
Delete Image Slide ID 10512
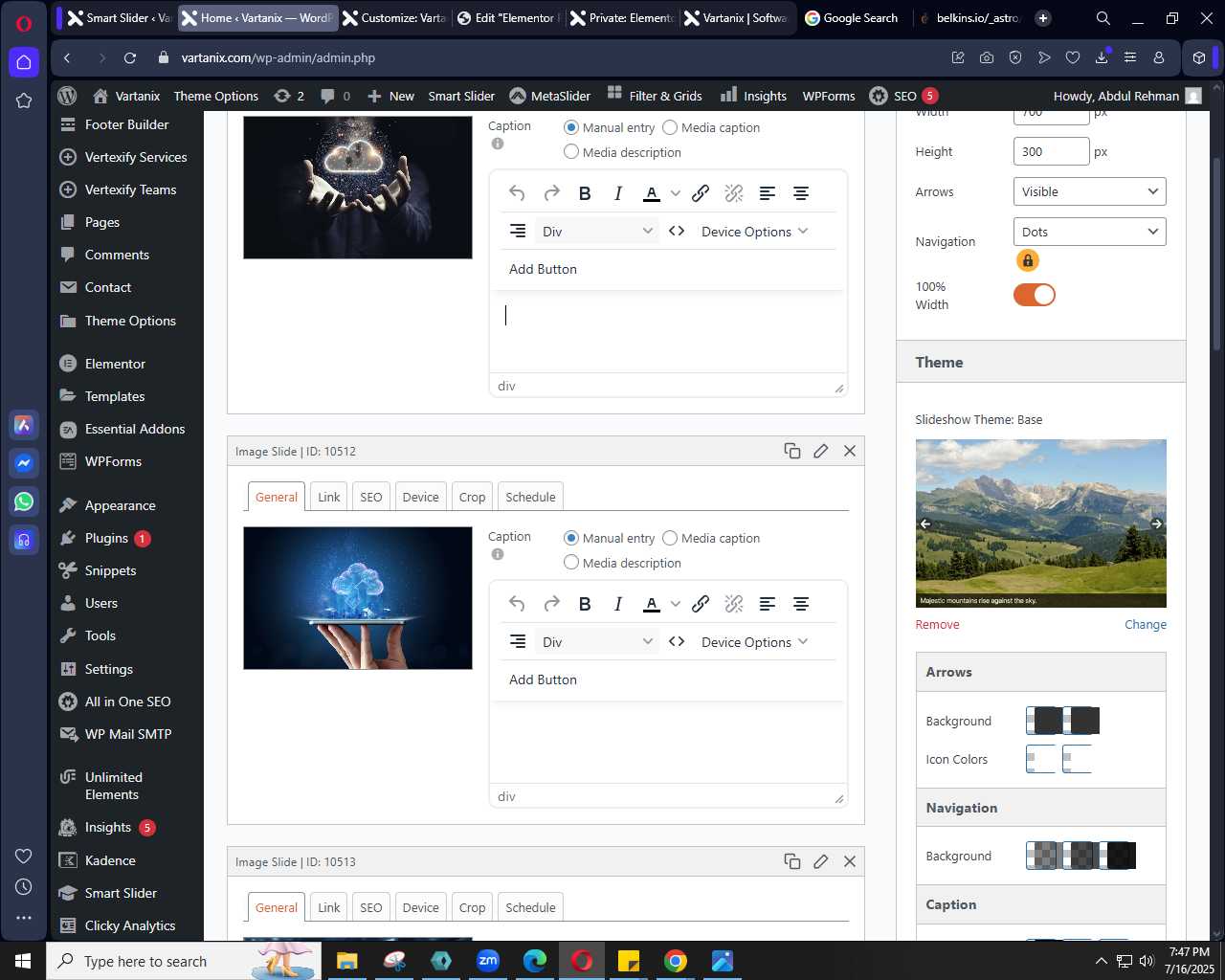[x=850, y=451]
